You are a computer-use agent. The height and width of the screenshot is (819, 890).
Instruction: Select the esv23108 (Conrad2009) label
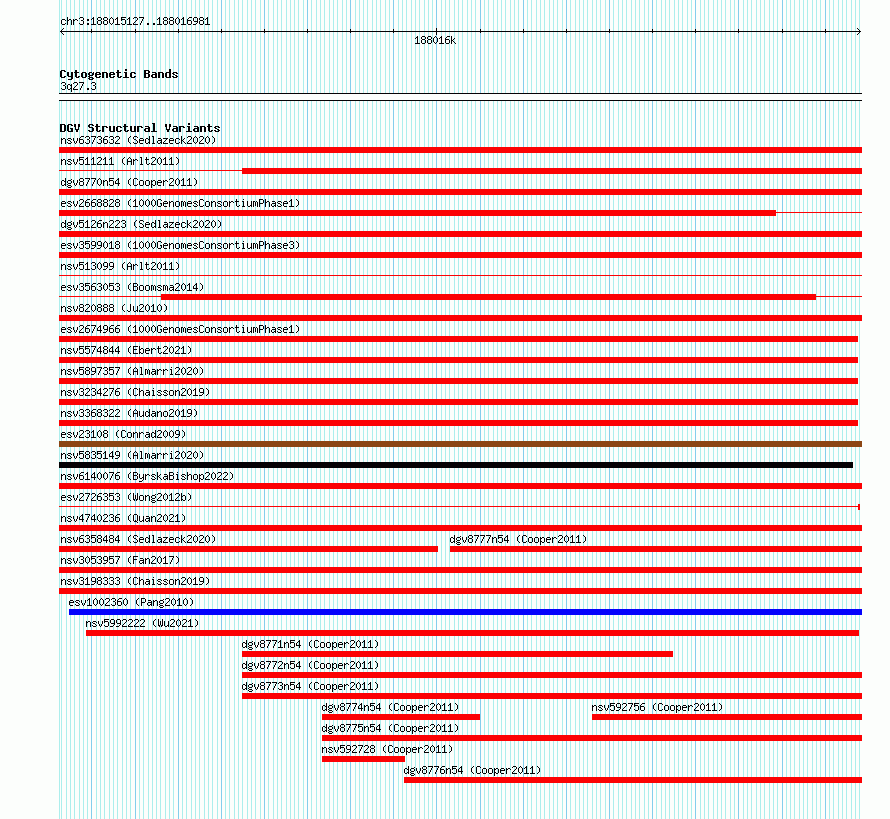click(123, 434)
